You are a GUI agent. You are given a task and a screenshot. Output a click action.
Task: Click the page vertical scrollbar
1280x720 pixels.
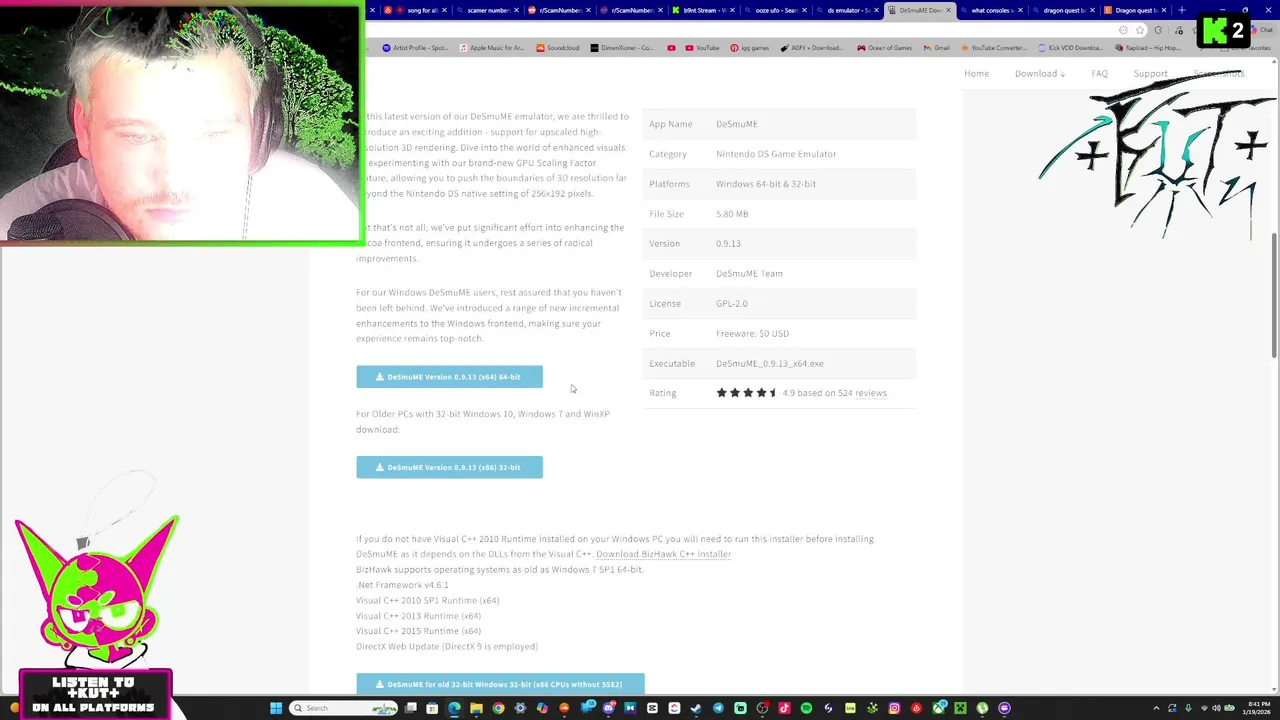click(x=1274, y=295)
